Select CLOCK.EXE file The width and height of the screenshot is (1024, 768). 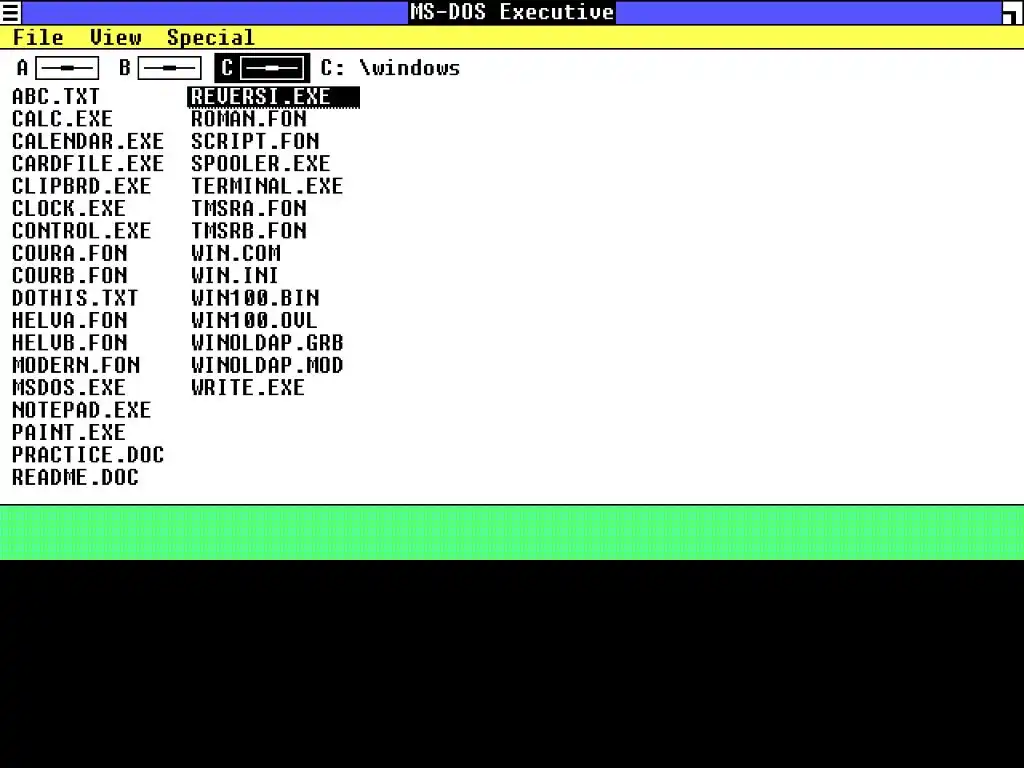pos(69,208)
